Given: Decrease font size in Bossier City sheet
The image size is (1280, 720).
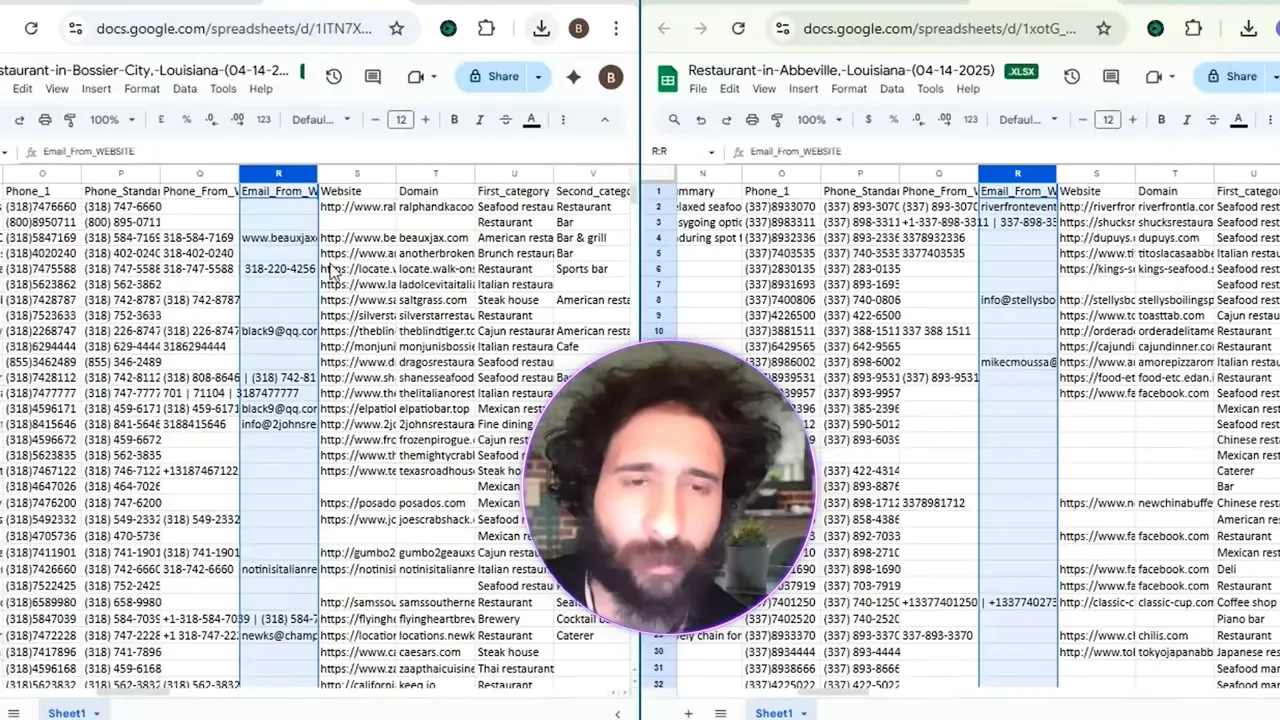Looking at the screenshot, I should pos(375,120).
